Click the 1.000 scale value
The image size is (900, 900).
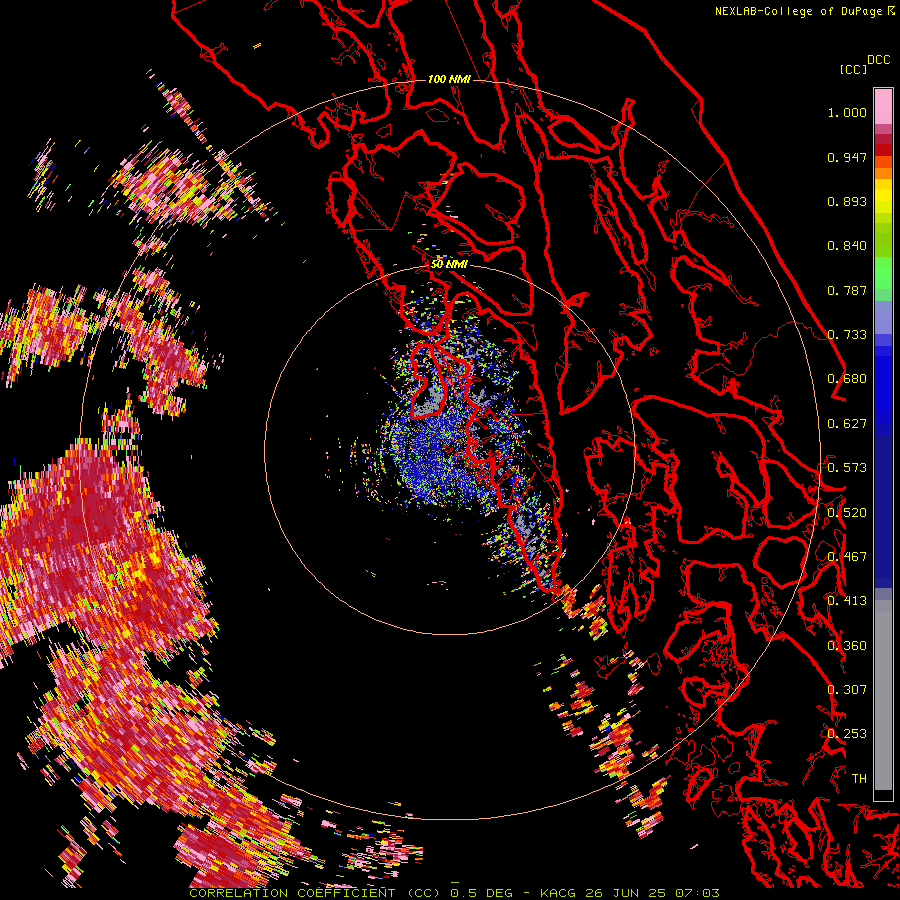847,113
